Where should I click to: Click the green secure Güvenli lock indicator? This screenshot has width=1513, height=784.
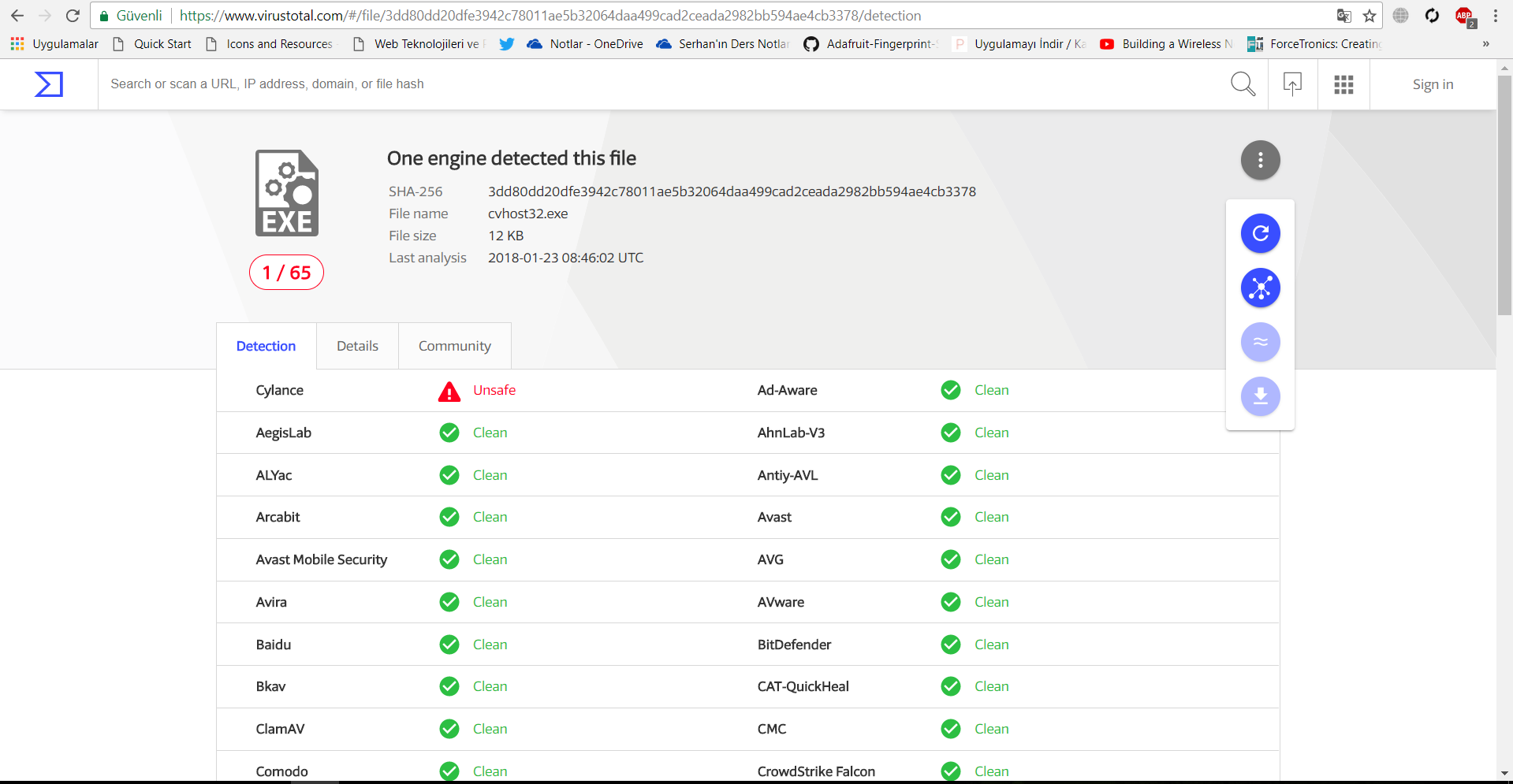pos(131,16)
